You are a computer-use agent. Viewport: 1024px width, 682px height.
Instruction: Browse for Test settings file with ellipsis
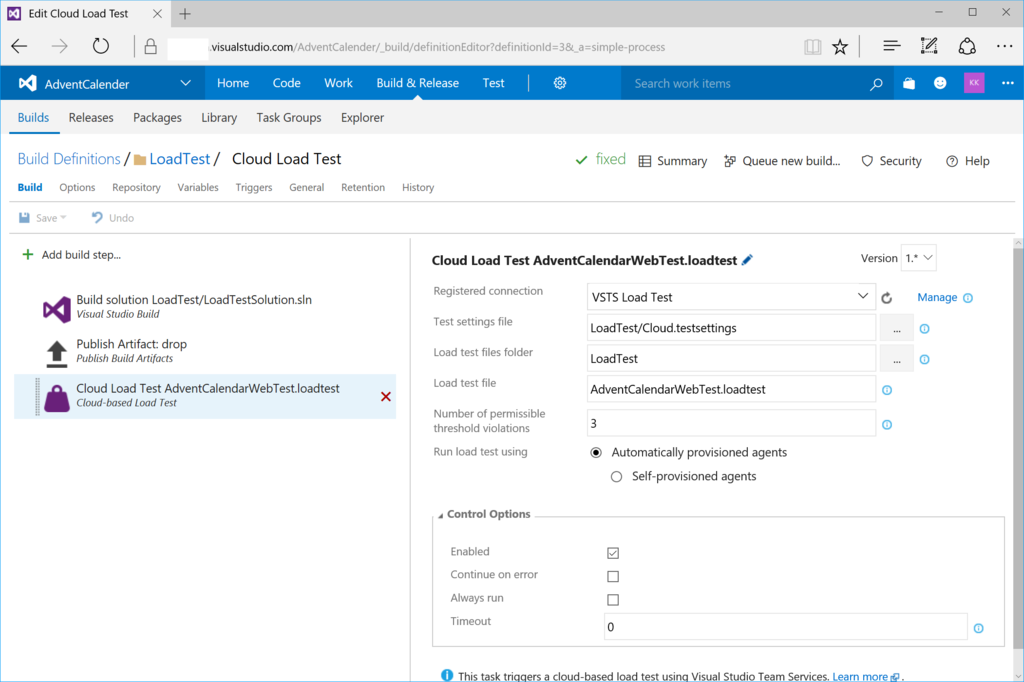click(x=897, y=328)
